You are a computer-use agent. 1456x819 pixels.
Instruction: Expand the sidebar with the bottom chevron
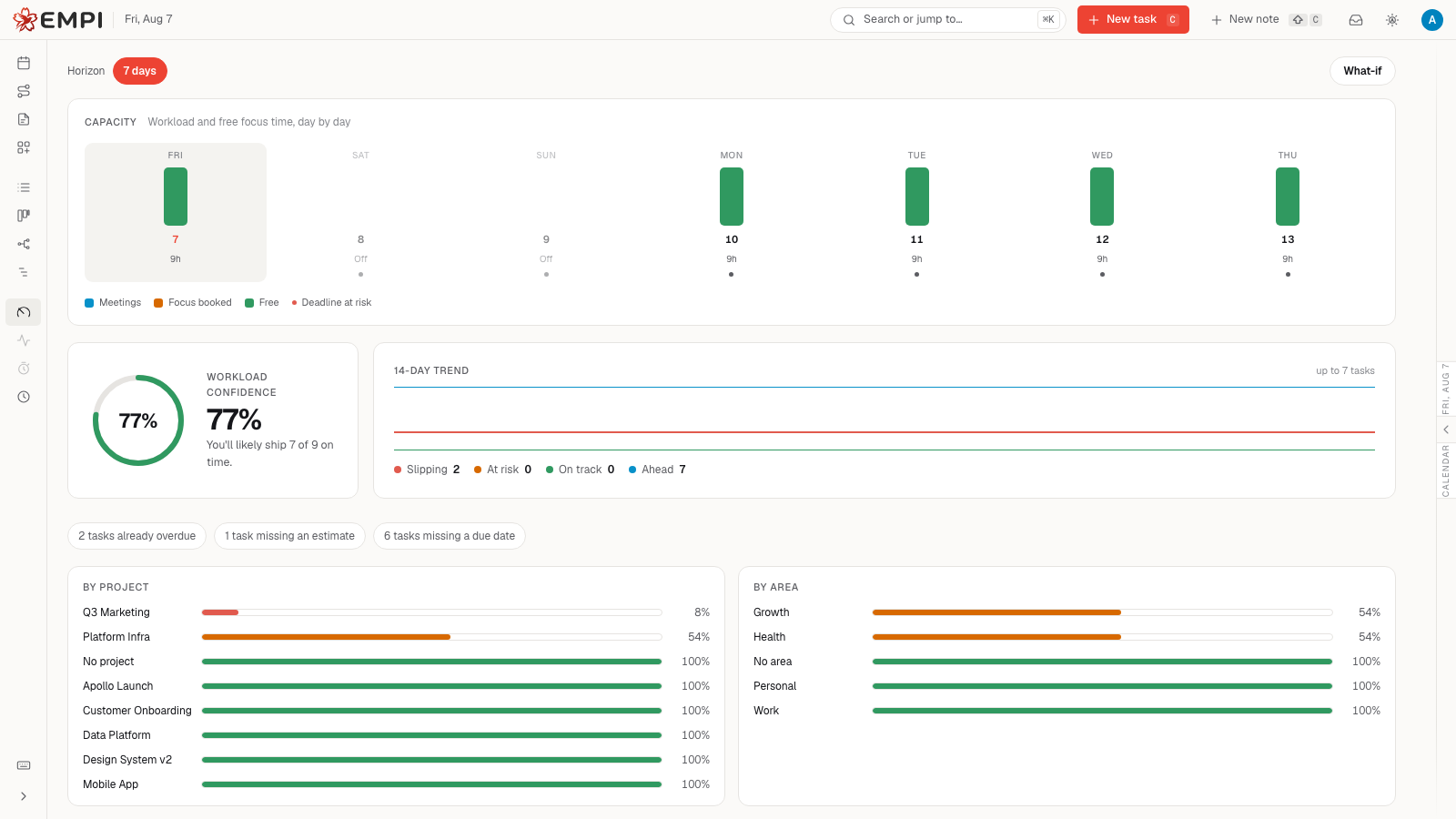pyautogui.click(x=24, y=796)
